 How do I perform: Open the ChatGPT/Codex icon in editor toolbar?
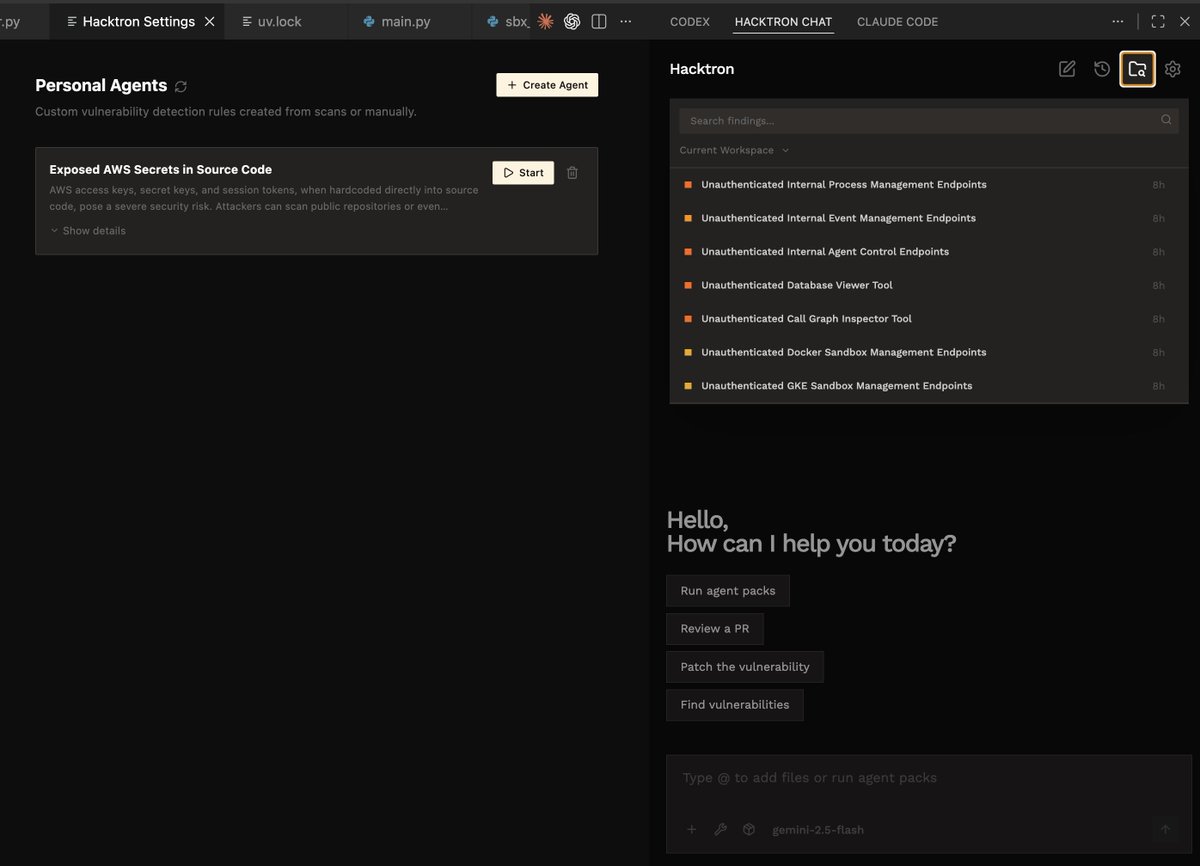[572, 21]
